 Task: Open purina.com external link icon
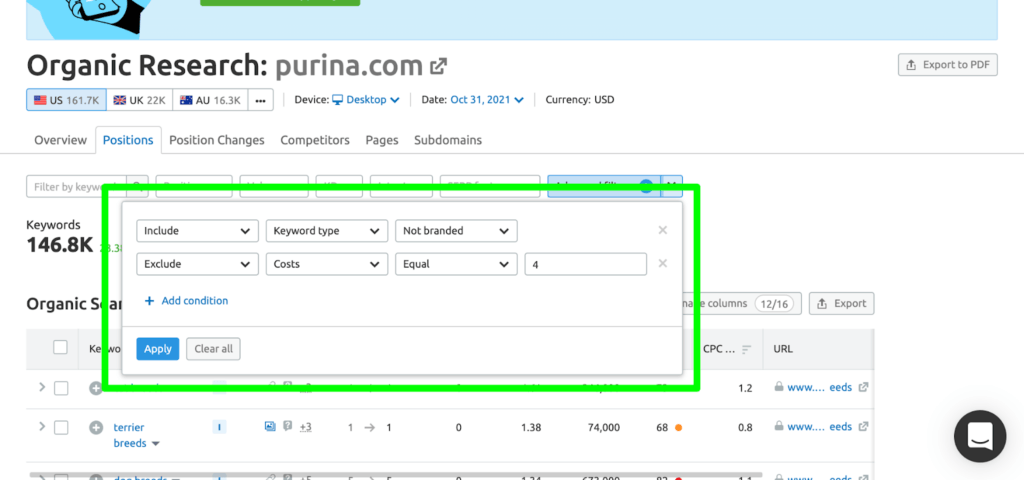pos(438,67)
